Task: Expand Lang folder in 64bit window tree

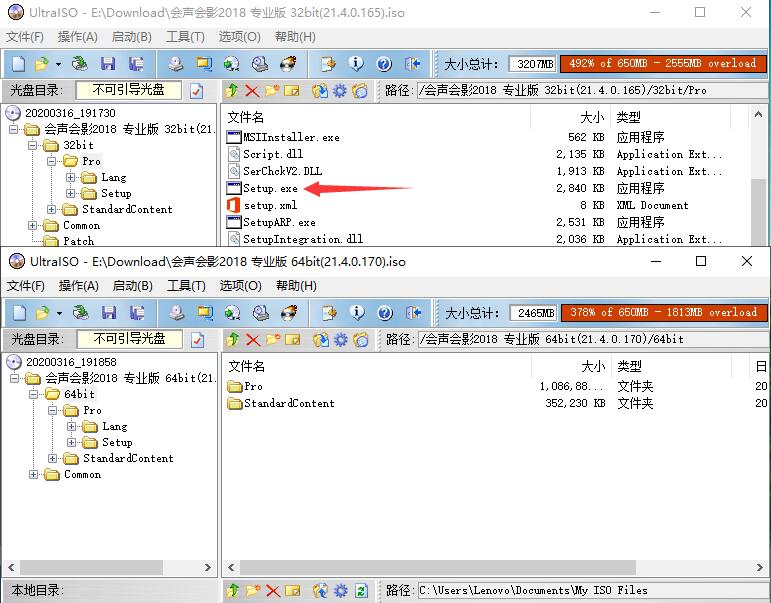Action: click(71, 426)
